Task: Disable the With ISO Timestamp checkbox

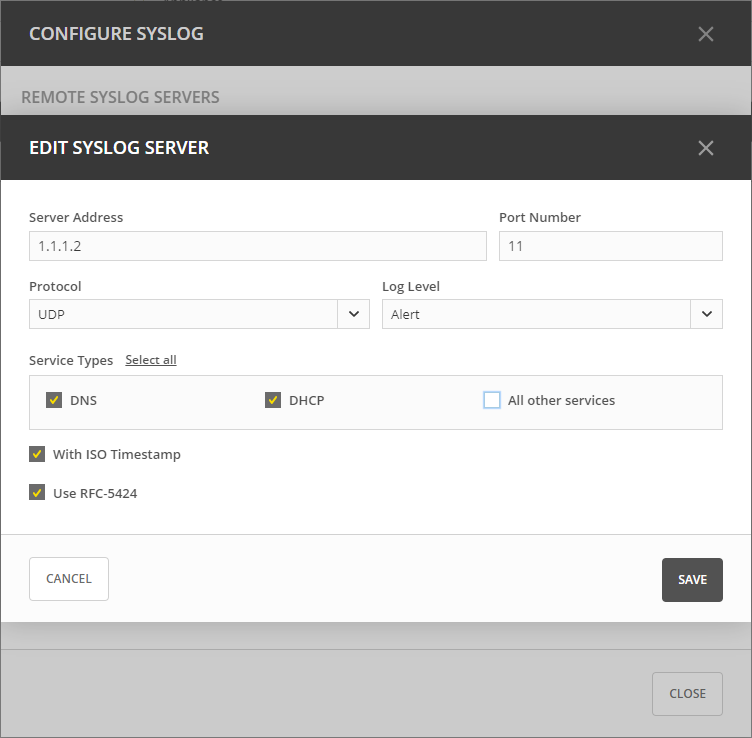Action: click(37, 454)
